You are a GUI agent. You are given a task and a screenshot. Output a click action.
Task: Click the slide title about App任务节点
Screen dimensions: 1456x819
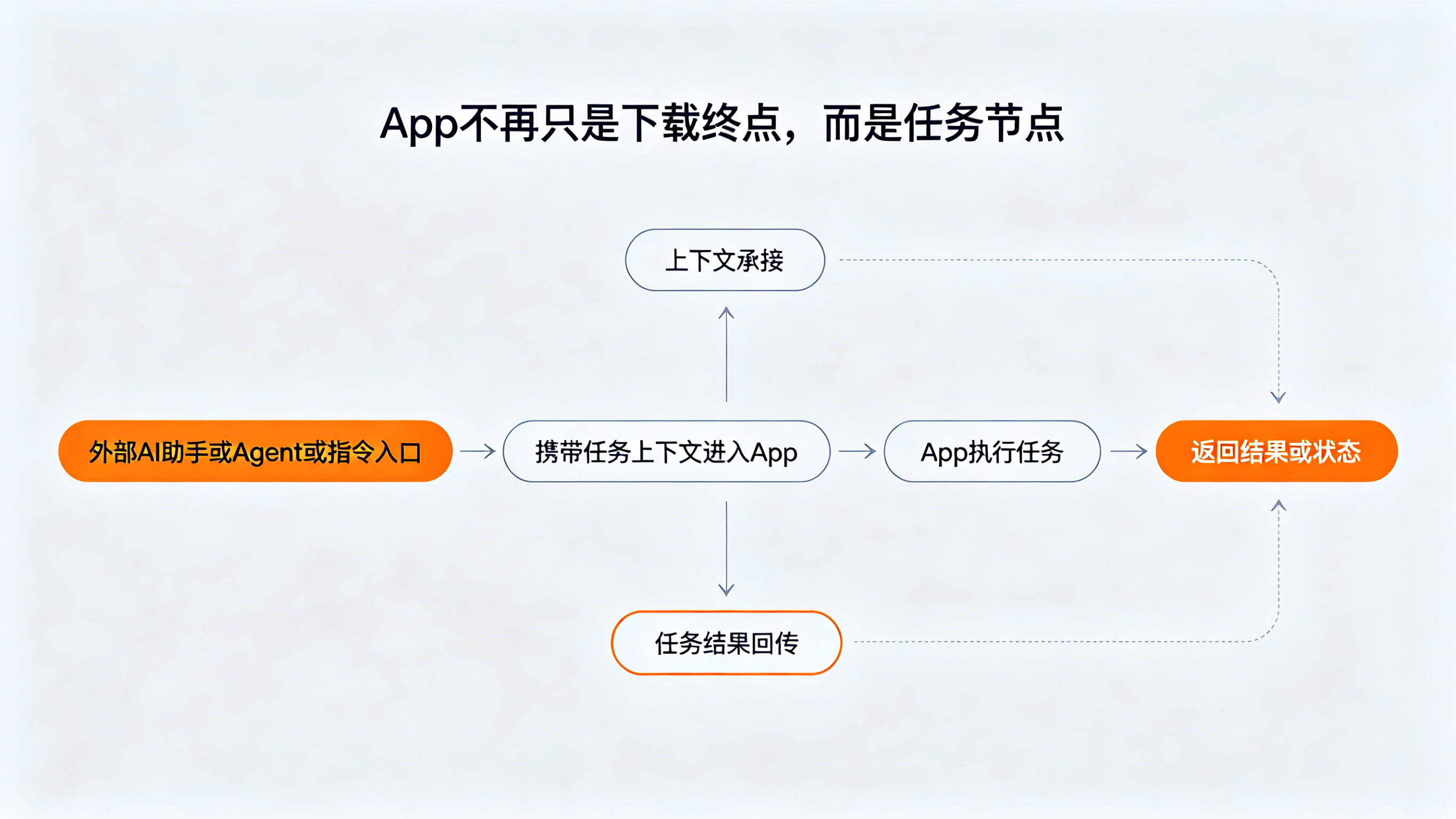point(722,123)
